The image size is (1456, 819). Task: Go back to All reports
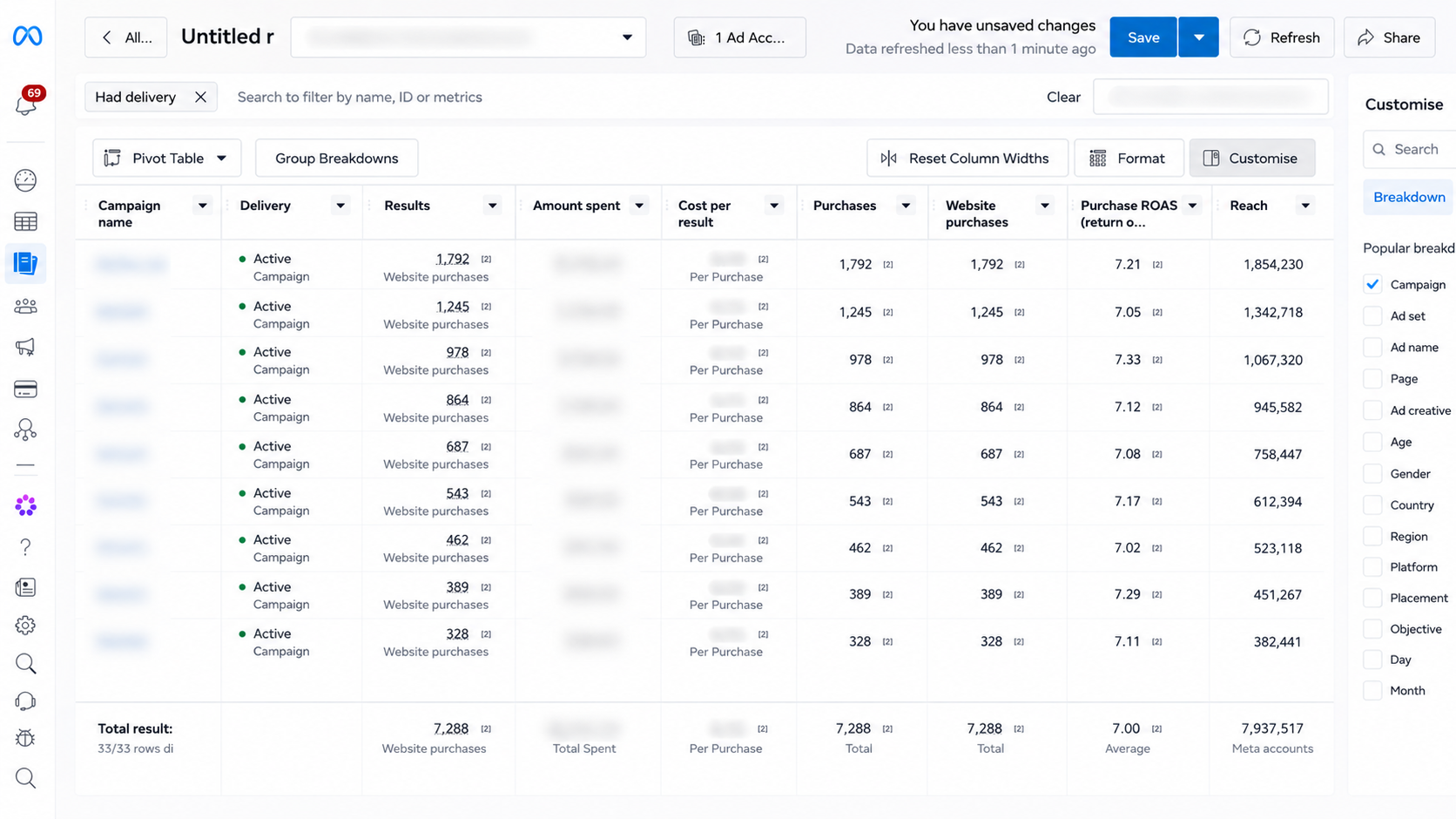click(126, 37)
